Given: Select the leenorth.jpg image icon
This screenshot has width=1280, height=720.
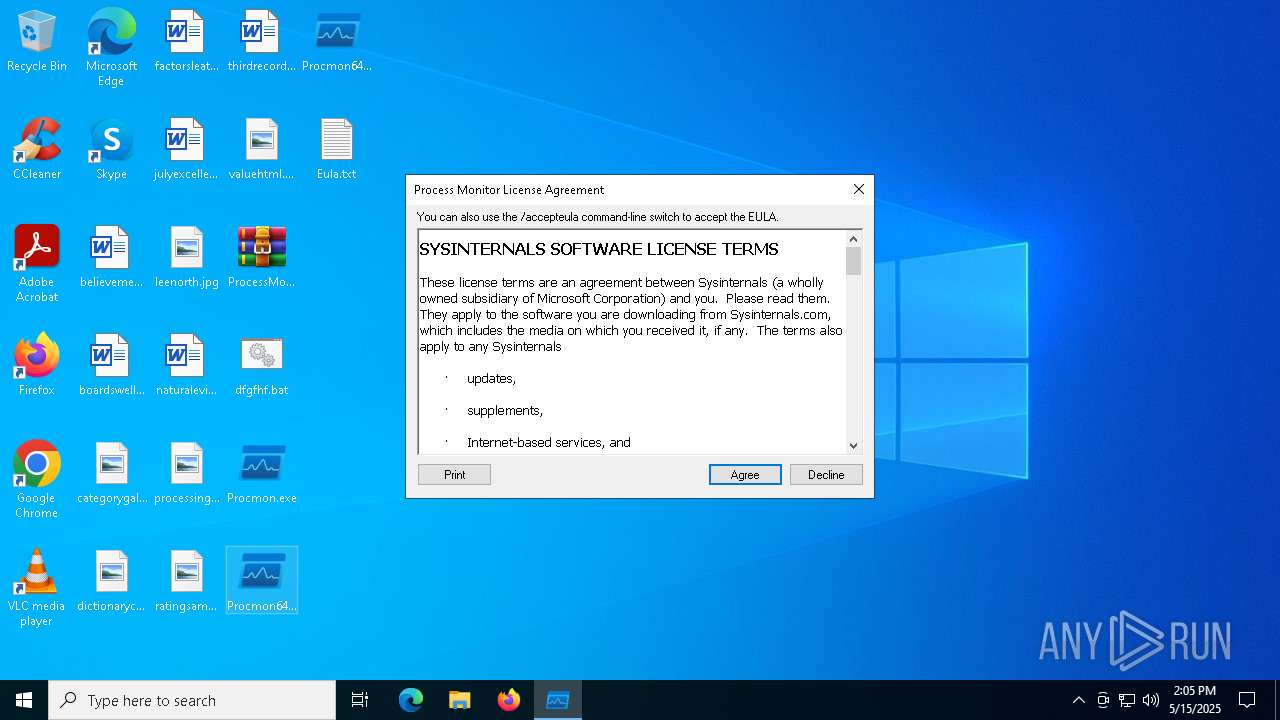Looking at the screenshot, I should point(186,258).
